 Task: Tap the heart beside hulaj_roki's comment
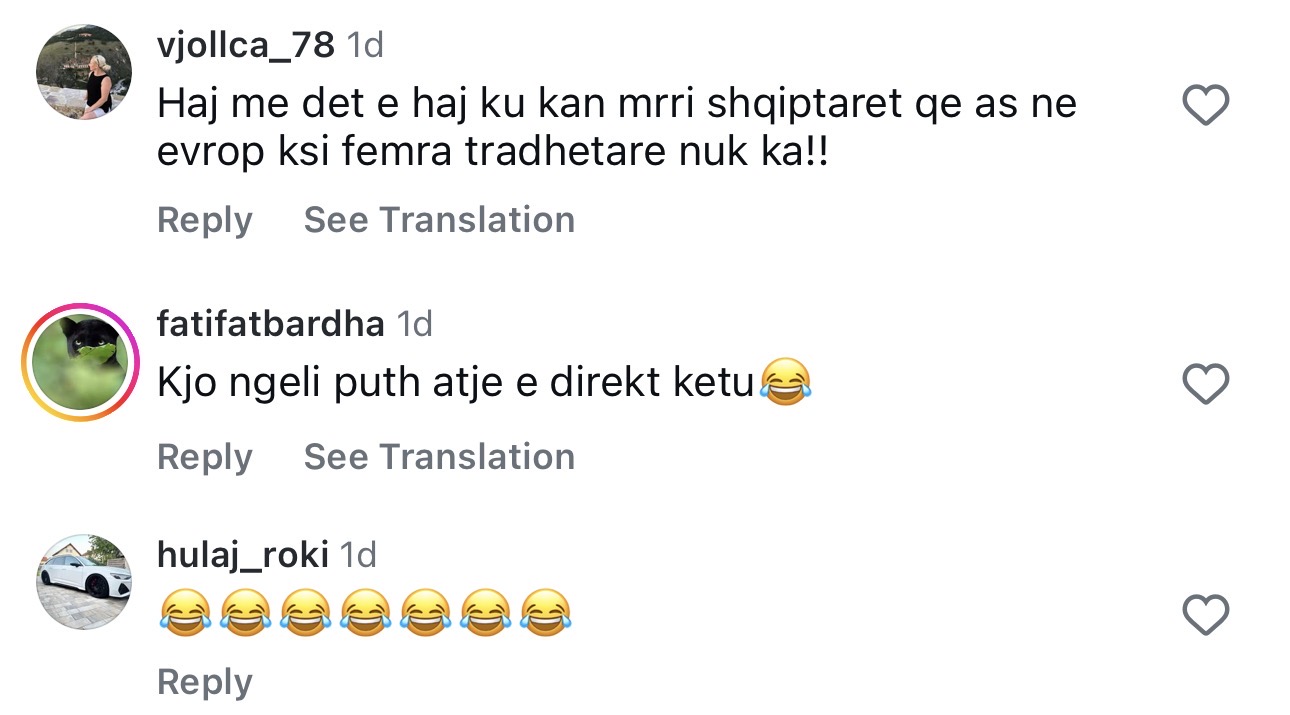coord(1205,614)
